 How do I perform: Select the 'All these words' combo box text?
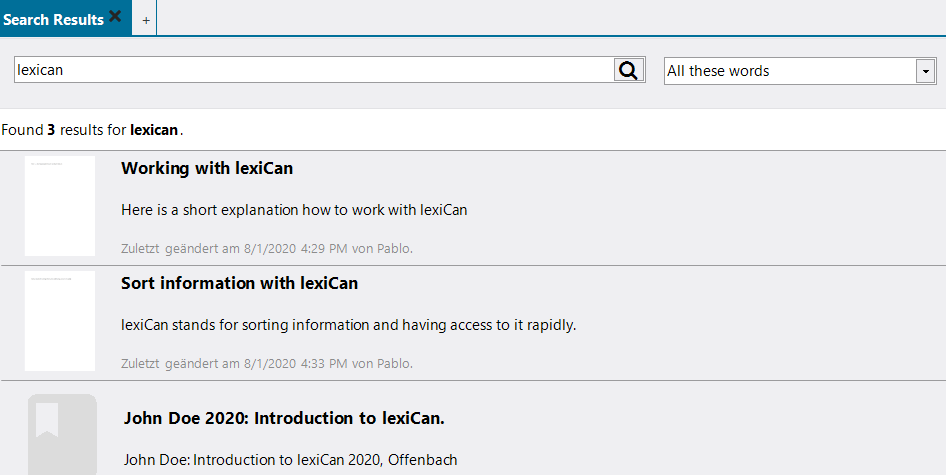790,71
